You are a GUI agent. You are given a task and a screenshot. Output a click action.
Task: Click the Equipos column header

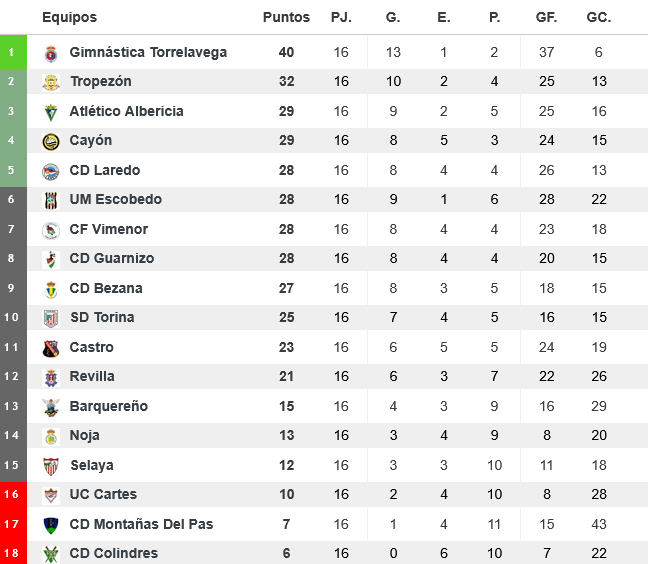point(70,18)
